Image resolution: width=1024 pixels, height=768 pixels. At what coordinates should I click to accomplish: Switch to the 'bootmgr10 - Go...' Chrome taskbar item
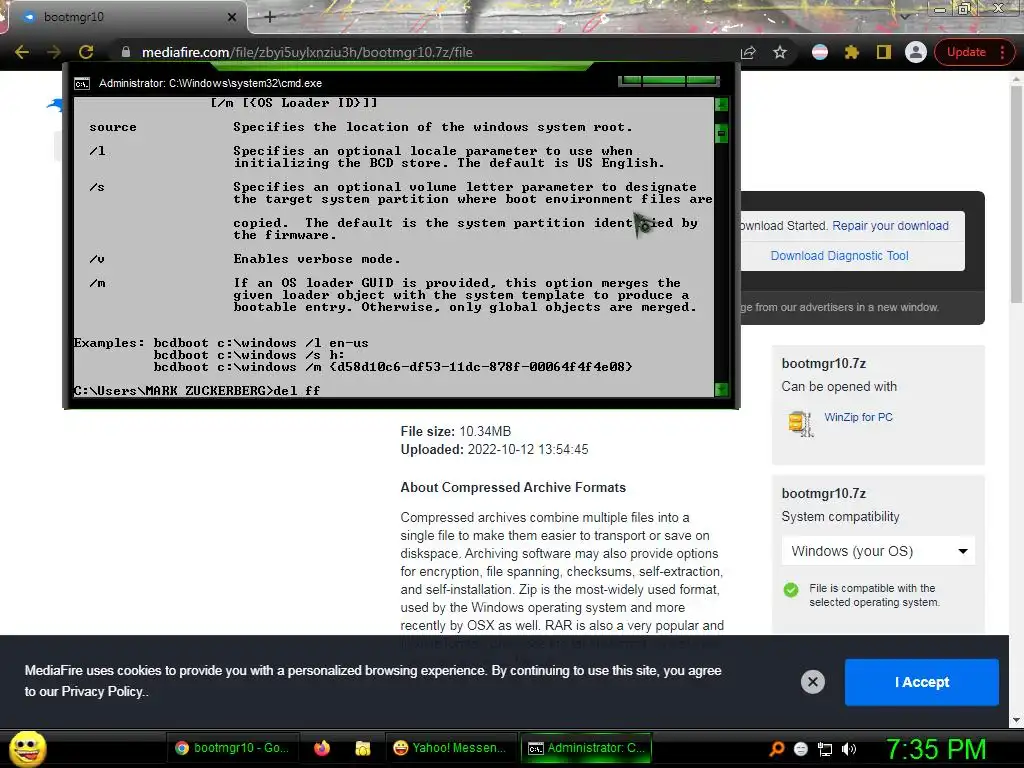[233, 748]
